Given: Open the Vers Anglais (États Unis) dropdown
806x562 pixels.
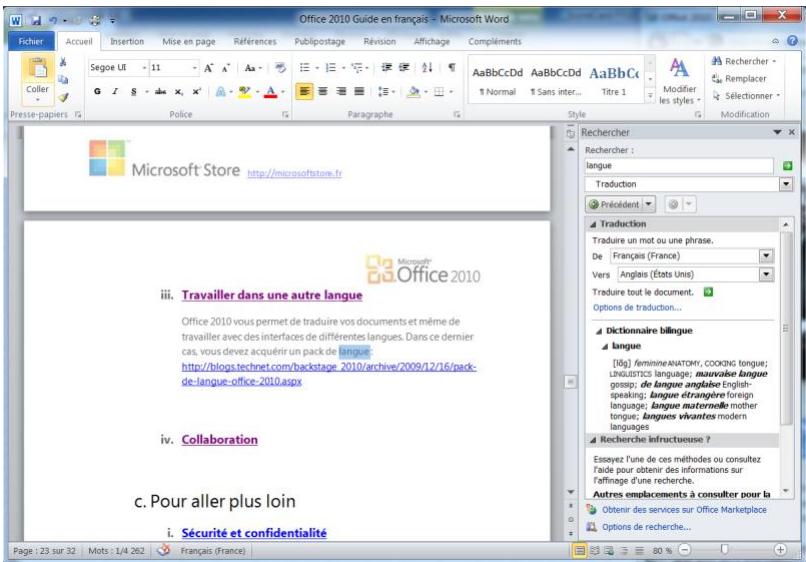Looking at the screenshot, I should (x=766, y=275).
